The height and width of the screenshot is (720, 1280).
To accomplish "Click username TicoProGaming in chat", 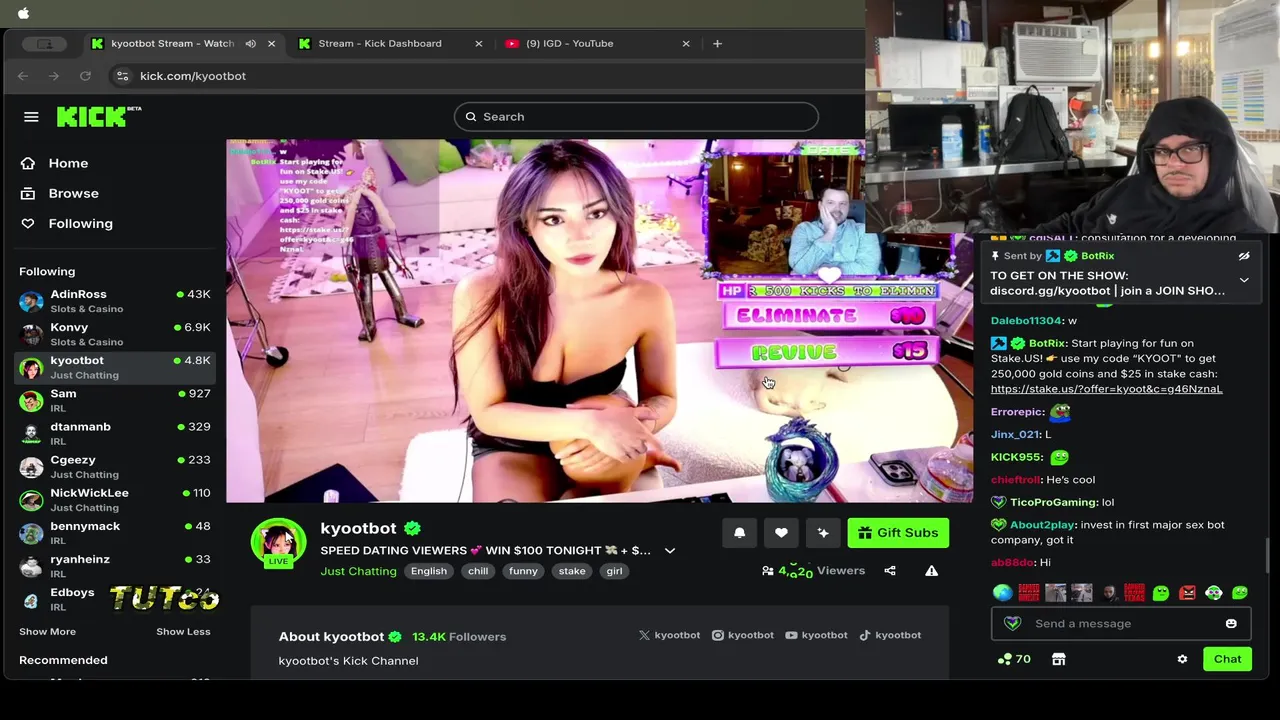I will 1054,502.
